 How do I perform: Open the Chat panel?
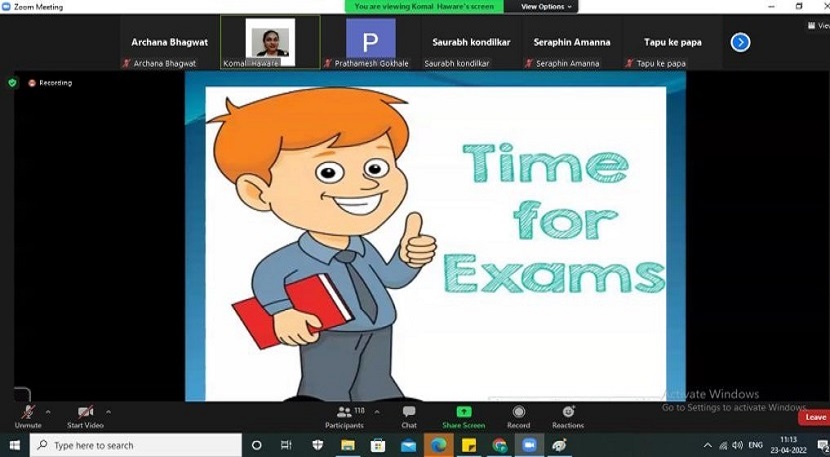pyautogui.click(x=409, y=415)
